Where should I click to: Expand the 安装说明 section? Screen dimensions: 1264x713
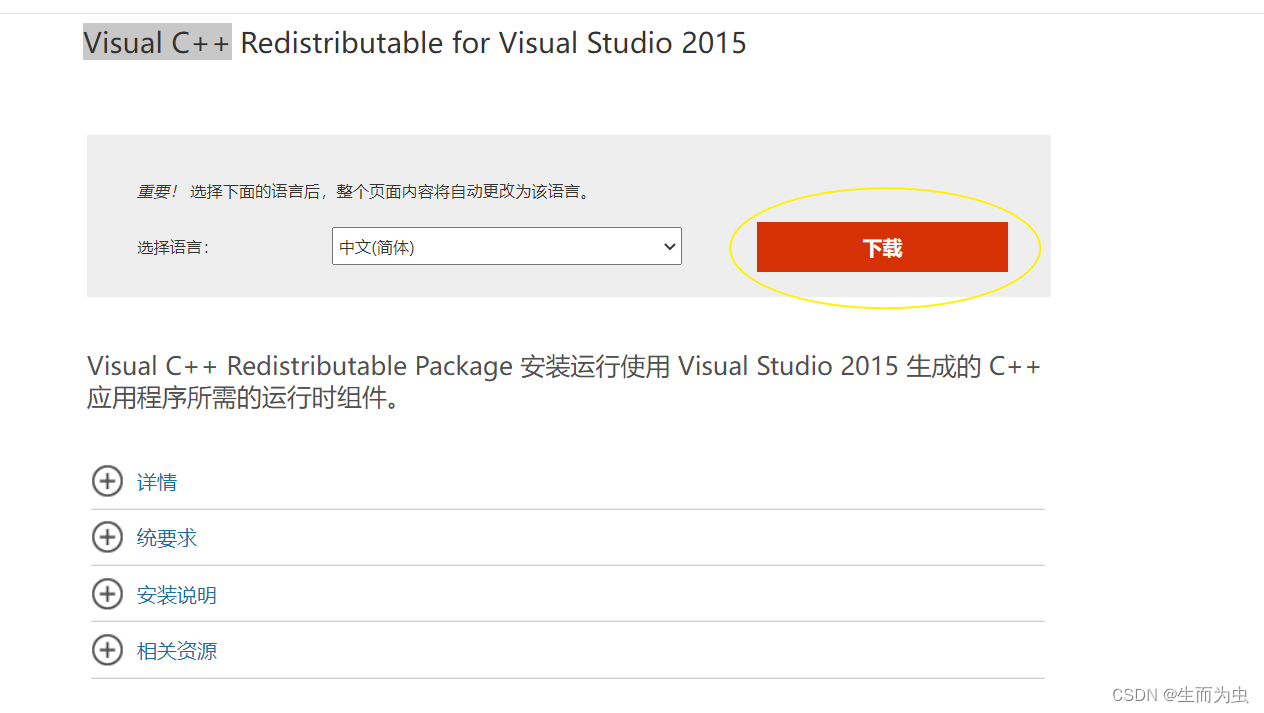(176, 593)
